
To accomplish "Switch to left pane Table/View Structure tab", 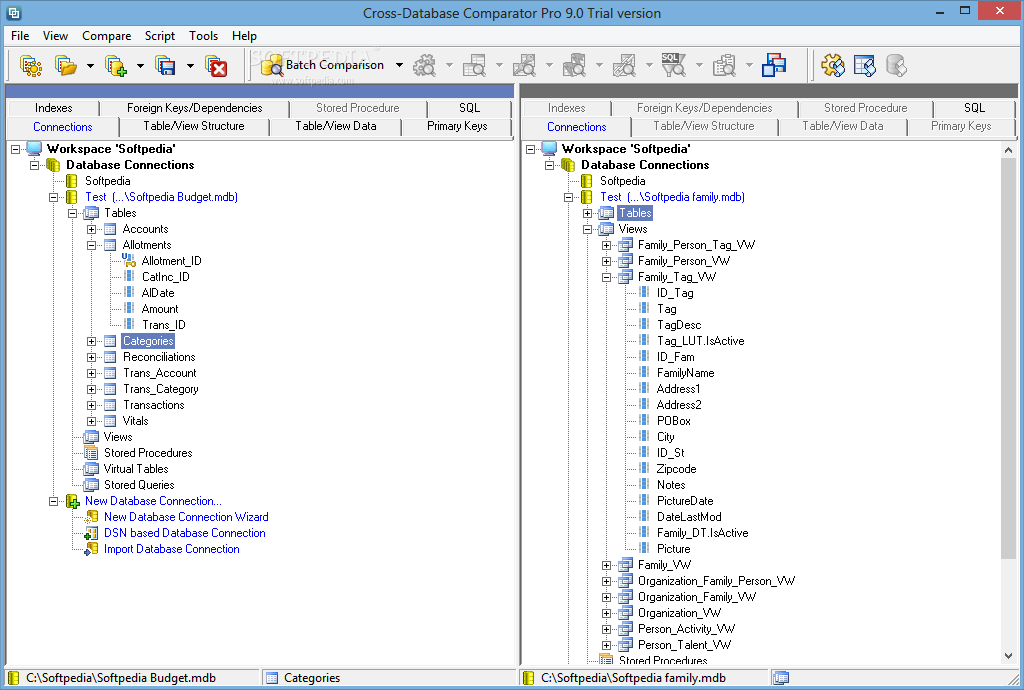I will [194, 126].
